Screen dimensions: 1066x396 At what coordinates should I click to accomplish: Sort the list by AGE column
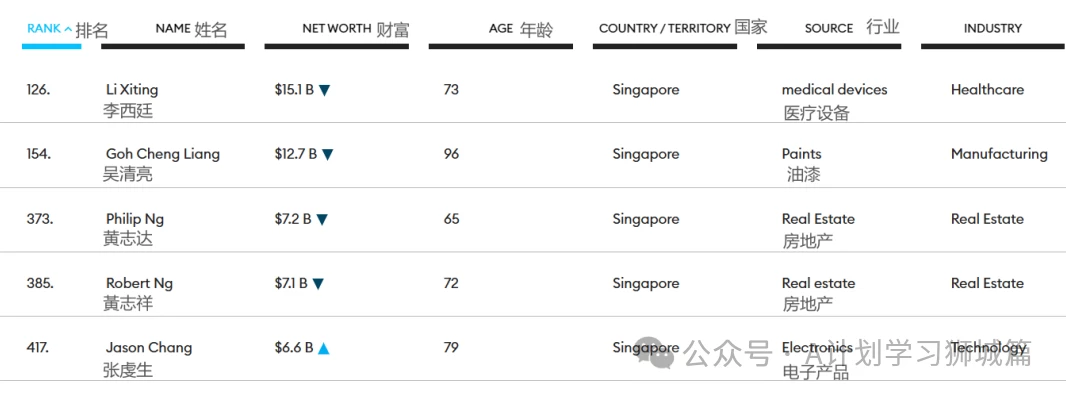coord(501,29)
